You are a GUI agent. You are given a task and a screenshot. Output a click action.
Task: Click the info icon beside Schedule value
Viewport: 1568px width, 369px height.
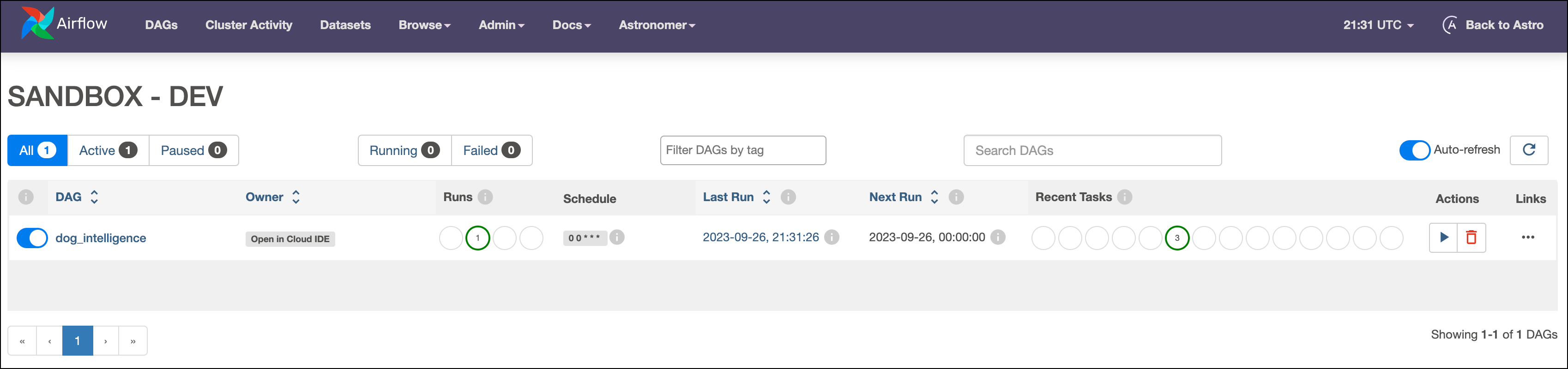(x=616, y=237)
